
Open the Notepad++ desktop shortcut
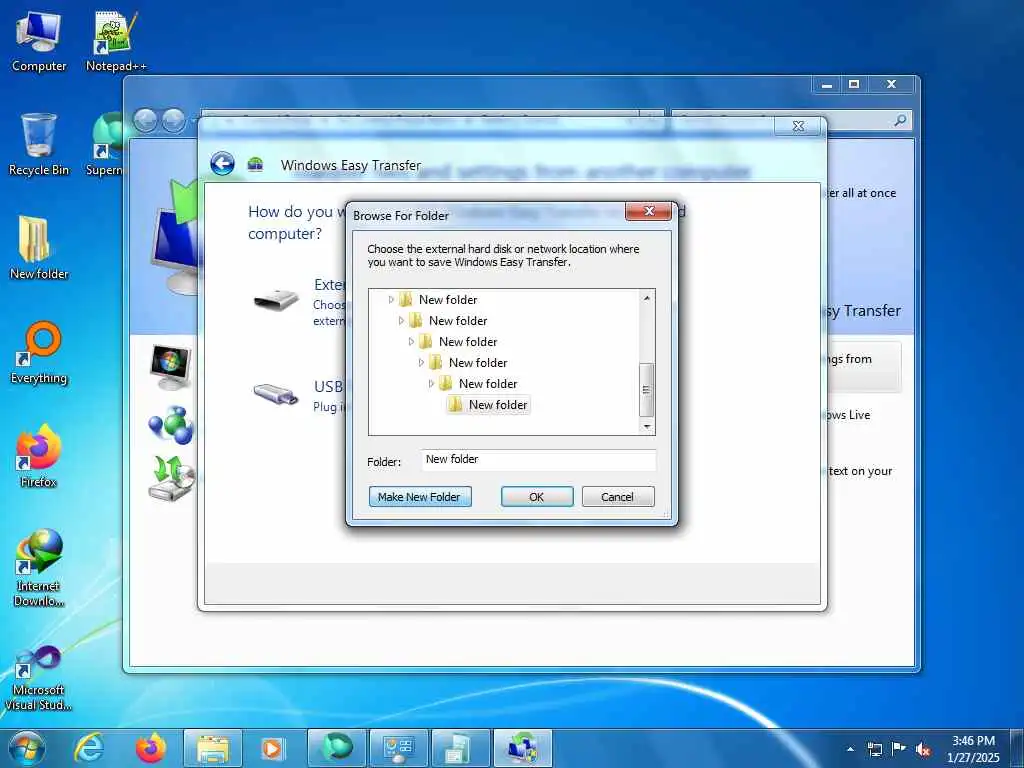[116, 40]
